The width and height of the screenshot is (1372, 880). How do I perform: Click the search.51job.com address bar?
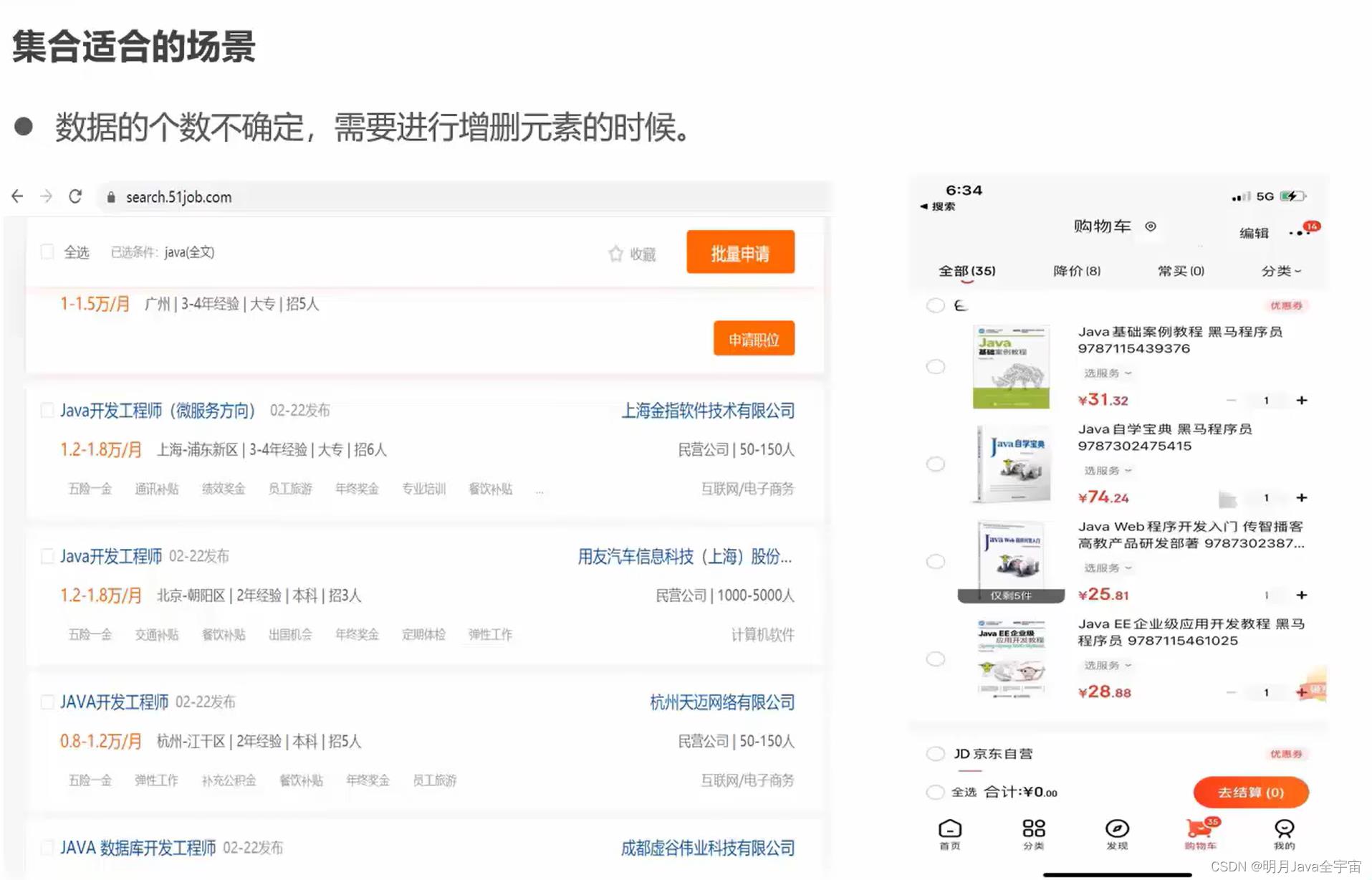464,197
